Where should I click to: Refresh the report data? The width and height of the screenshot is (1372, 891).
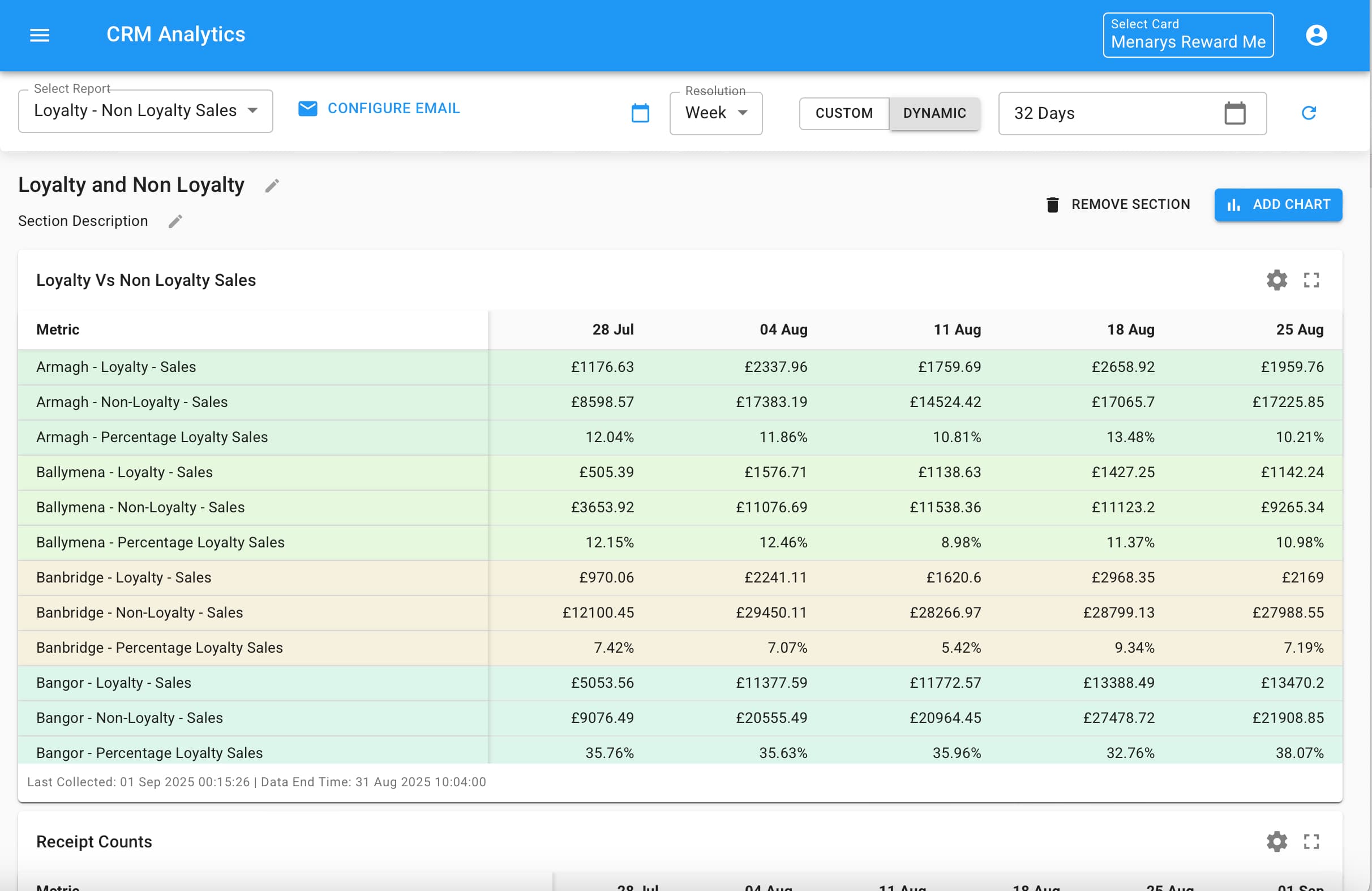click(x=1309, y=113)
